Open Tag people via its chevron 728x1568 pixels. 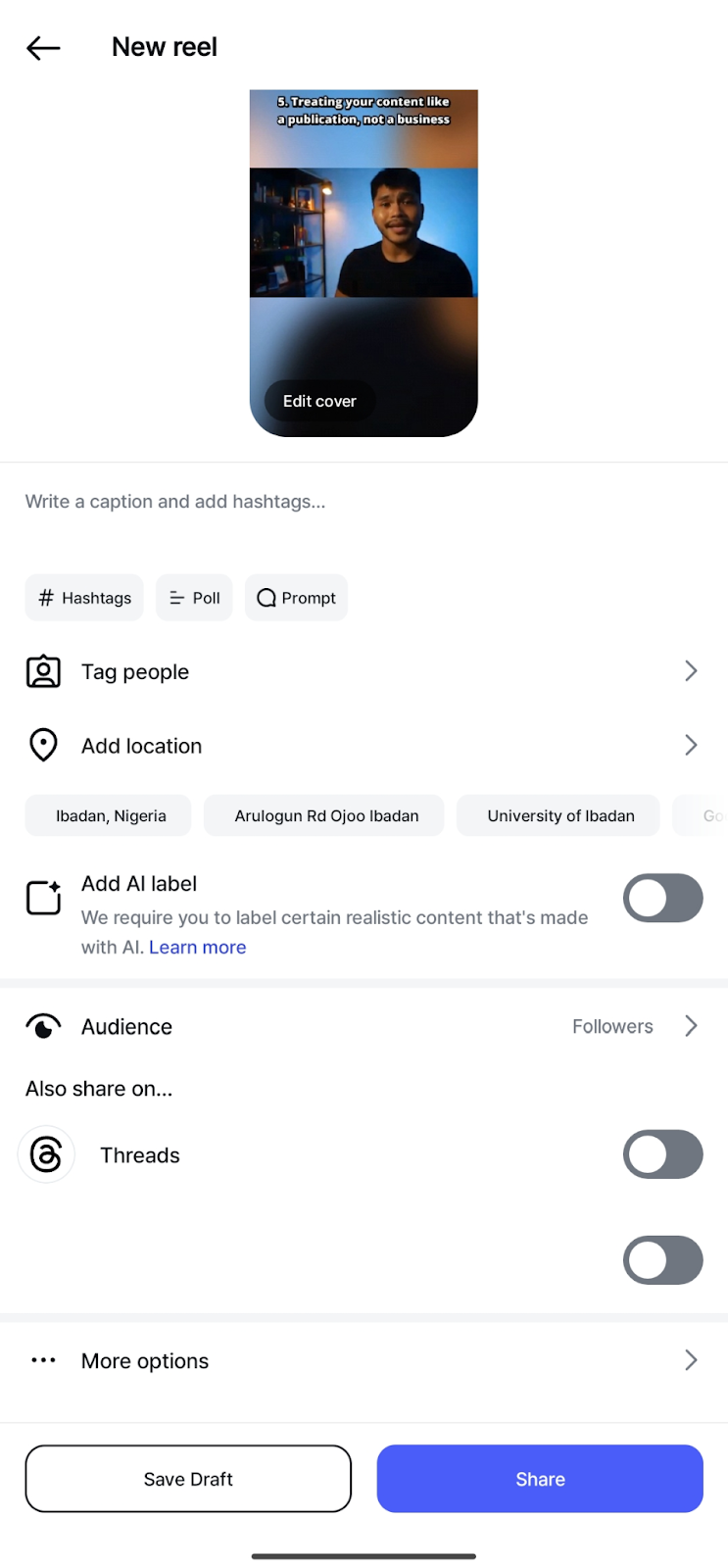(691, 671)
